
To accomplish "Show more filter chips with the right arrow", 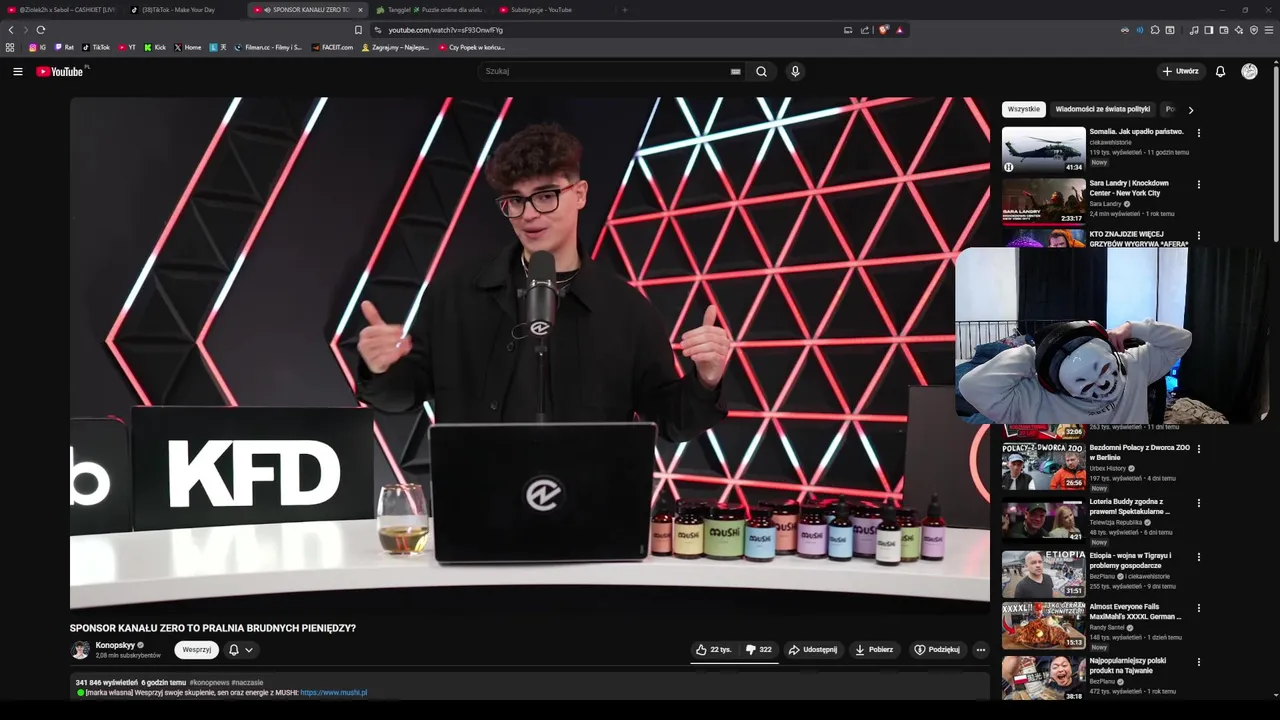I will [x=1190, y=109].
